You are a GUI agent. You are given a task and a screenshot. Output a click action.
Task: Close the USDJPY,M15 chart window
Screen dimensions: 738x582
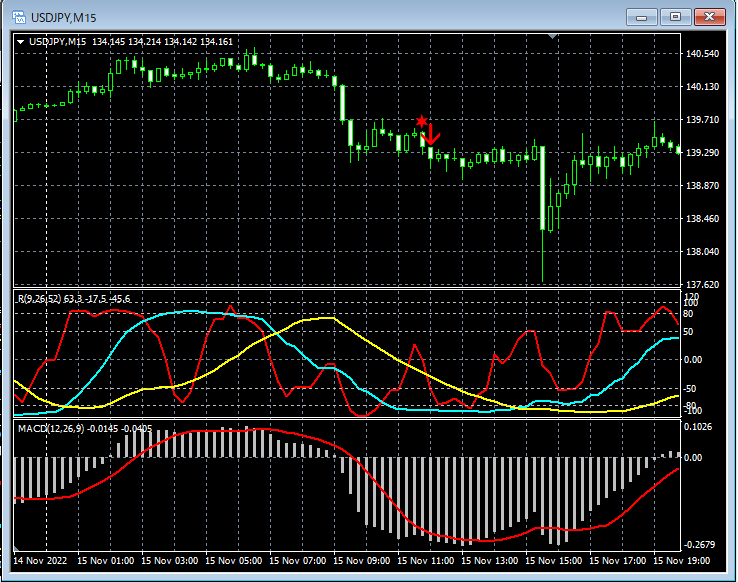711,17
